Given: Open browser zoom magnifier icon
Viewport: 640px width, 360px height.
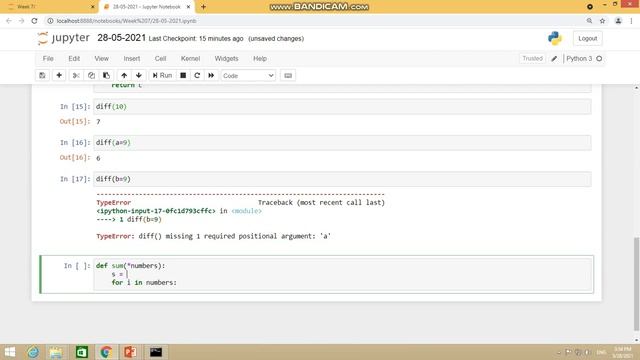Looking at the screenshot, I should pos(589,21).
